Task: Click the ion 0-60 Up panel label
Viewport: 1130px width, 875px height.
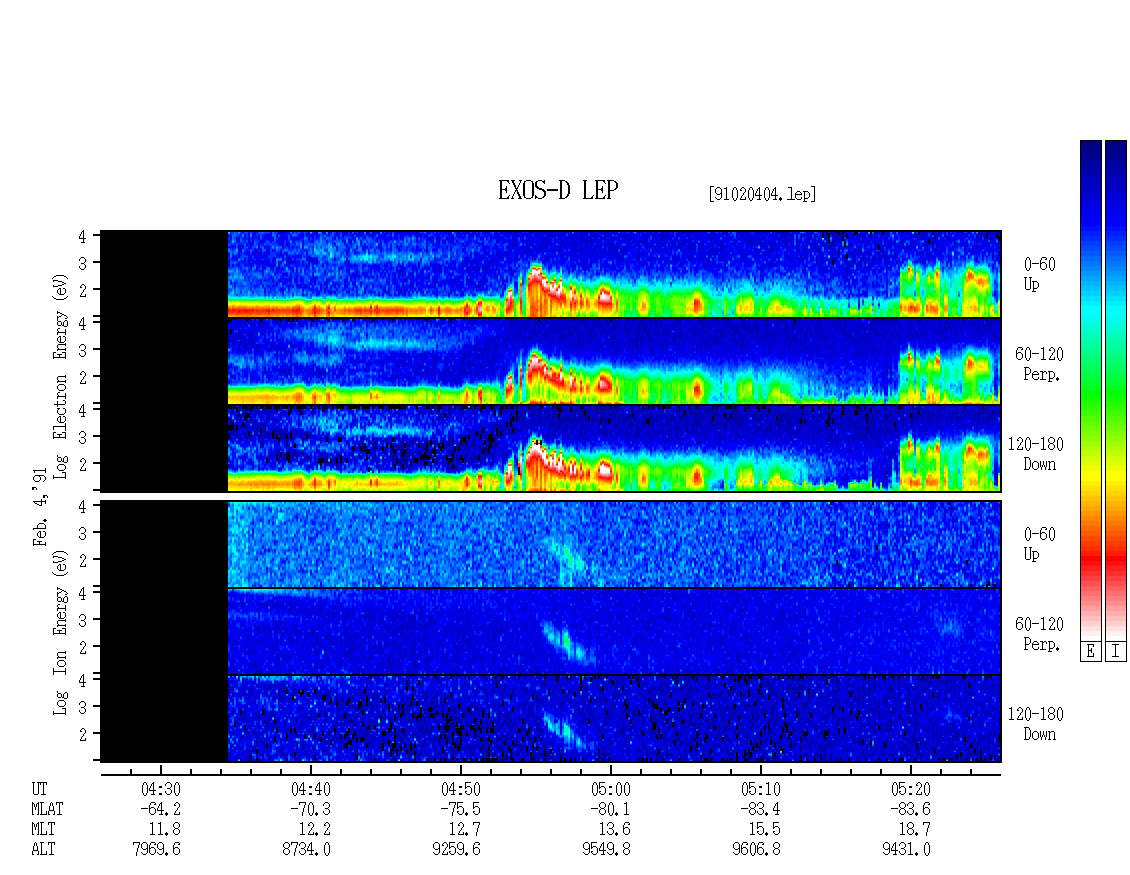Action: tap(1039, 544)
